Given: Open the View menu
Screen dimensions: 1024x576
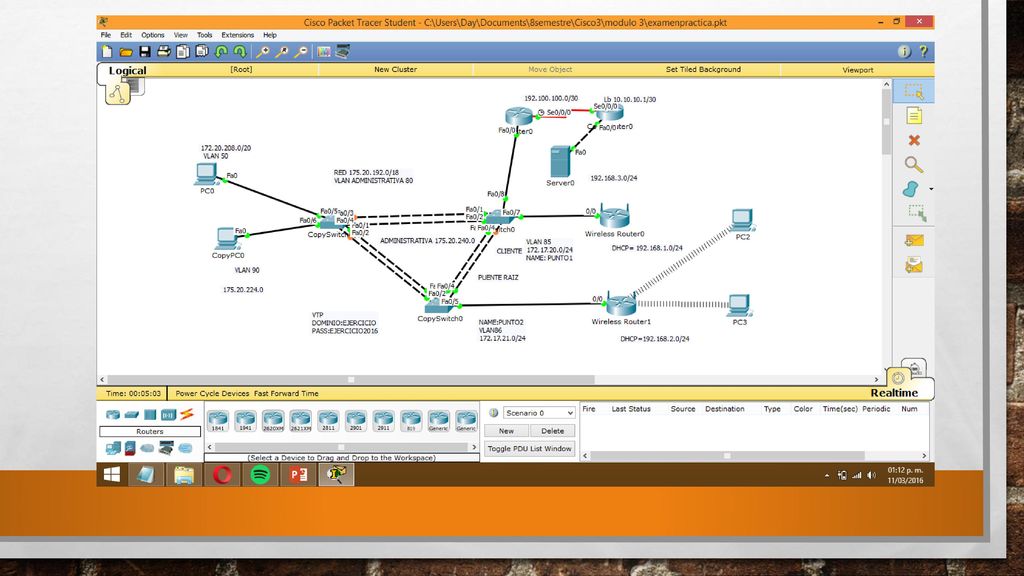Looking at the screenshot, I should pos(181,35).
